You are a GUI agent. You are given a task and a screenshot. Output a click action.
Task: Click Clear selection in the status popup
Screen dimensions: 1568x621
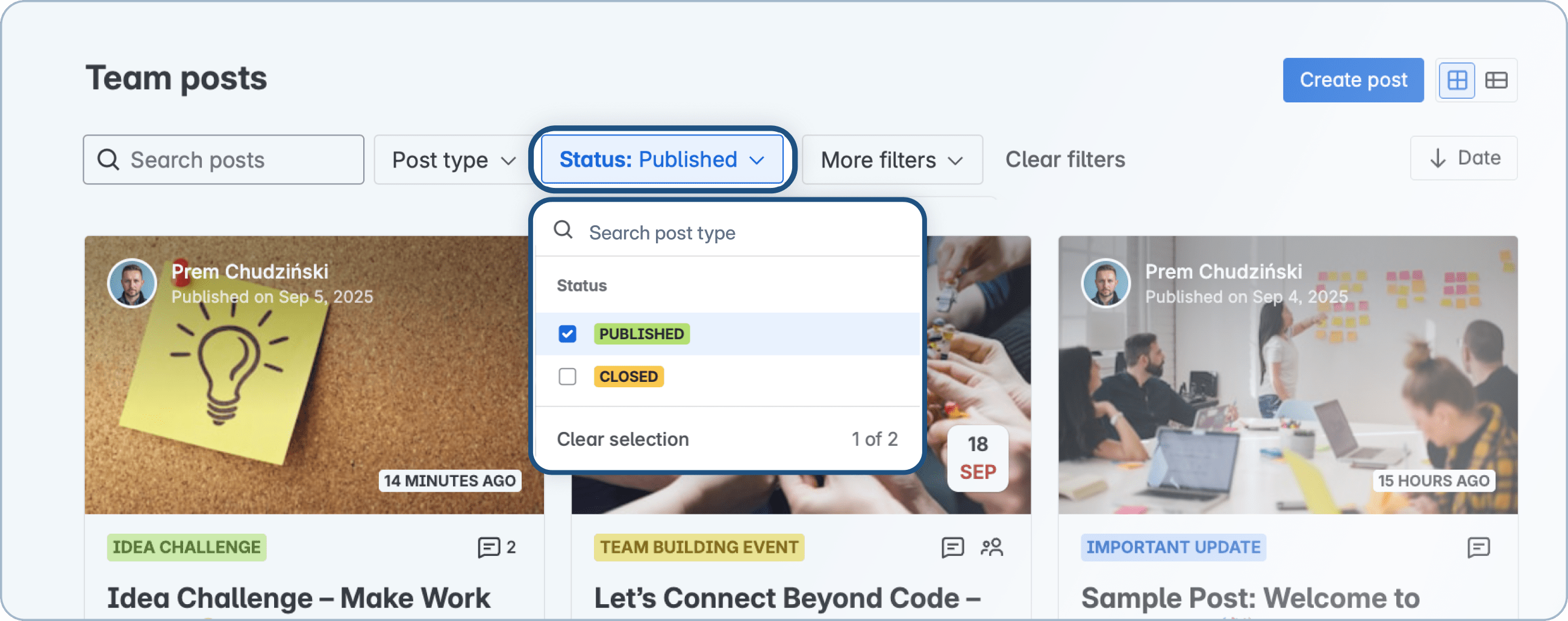(x=623, y=438)
